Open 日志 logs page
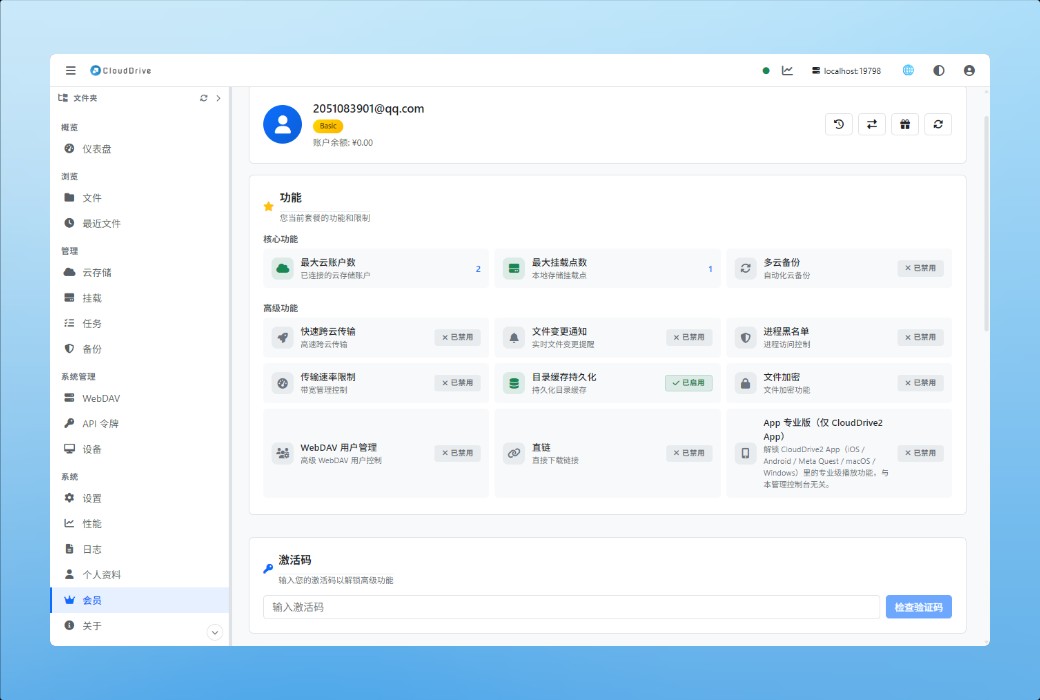Screen dimensions: 1040x700 (140, 549)
